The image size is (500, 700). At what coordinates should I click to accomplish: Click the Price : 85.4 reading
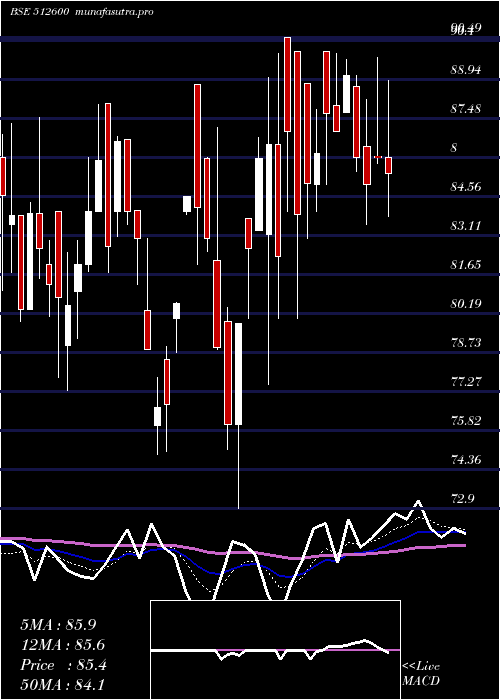coord(63,665)
